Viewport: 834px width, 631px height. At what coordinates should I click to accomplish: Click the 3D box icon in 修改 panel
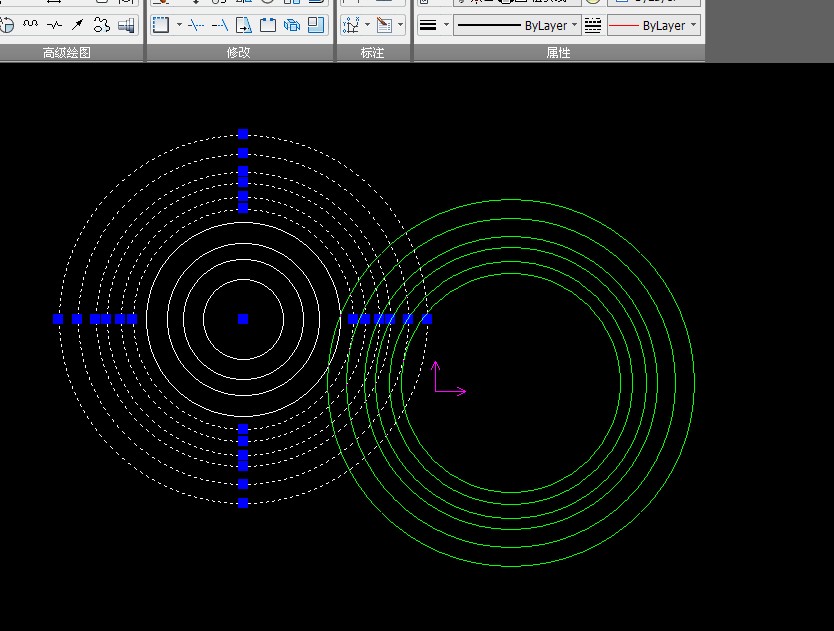tap(292, 24)
